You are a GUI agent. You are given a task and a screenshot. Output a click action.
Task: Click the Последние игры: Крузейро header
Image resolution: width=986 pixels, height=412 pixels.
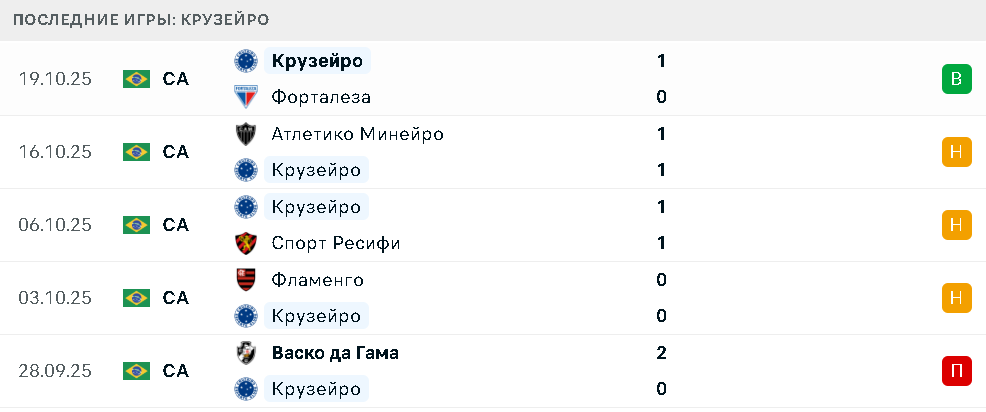coord(141,20)
